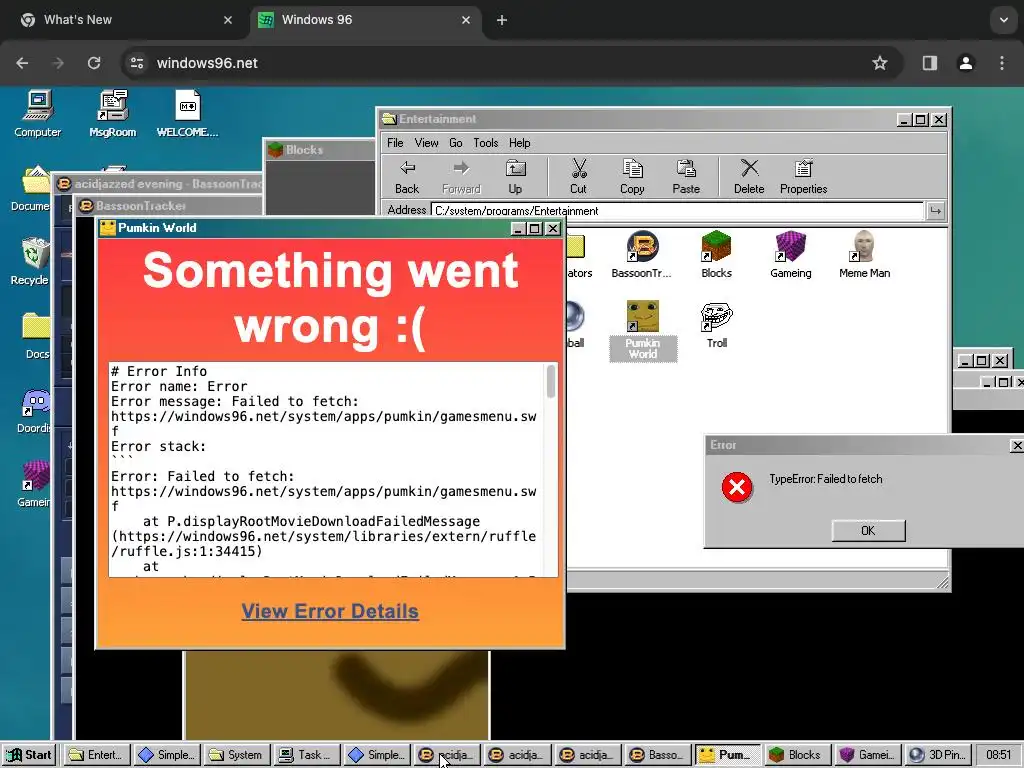This screenshot has height=768, width=1024.
Task: Click the BassoonTracker window title bar
Action: (170, 206)
